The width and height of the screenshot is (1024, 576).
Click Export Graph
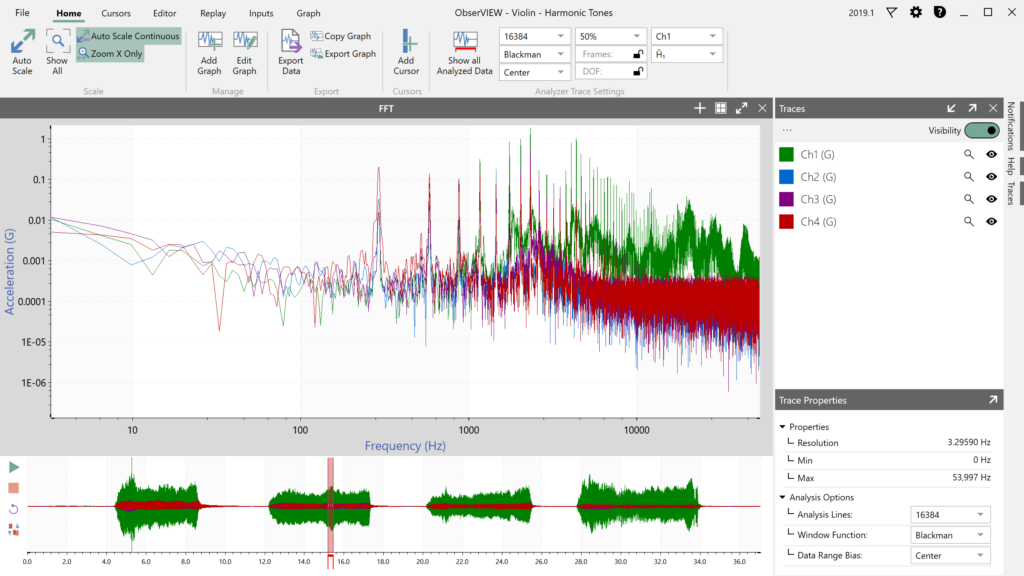pyautogui.click(x=344, y=54)
